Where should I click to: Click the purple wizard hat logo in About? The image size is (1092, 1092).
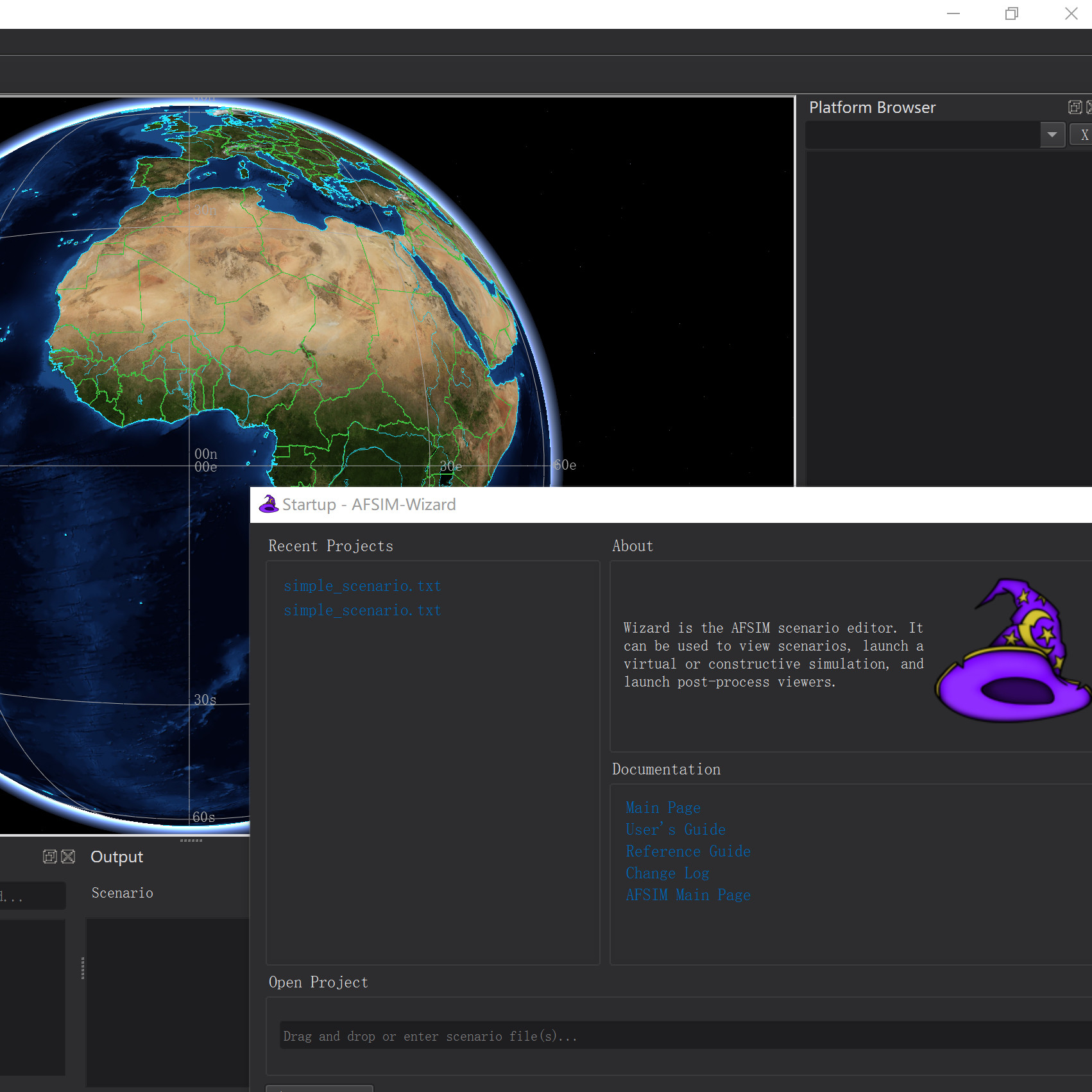pos(1012,651)
